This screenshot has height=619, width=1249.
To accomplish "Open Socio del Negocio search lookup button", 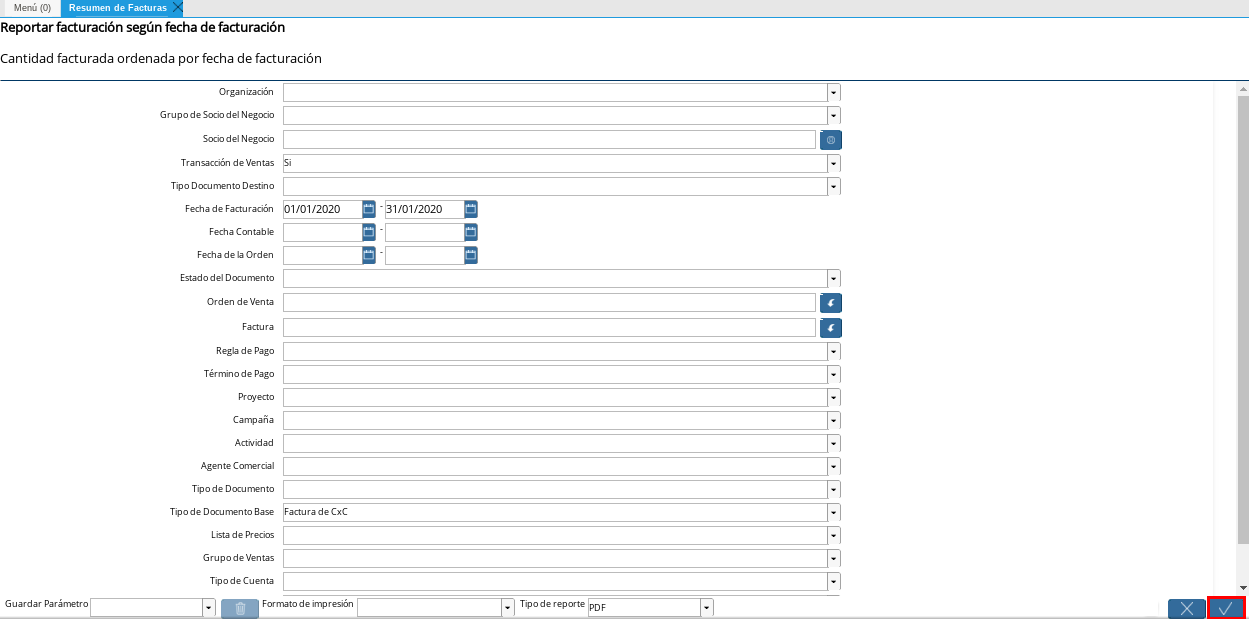I will click(x=831, y=140).
